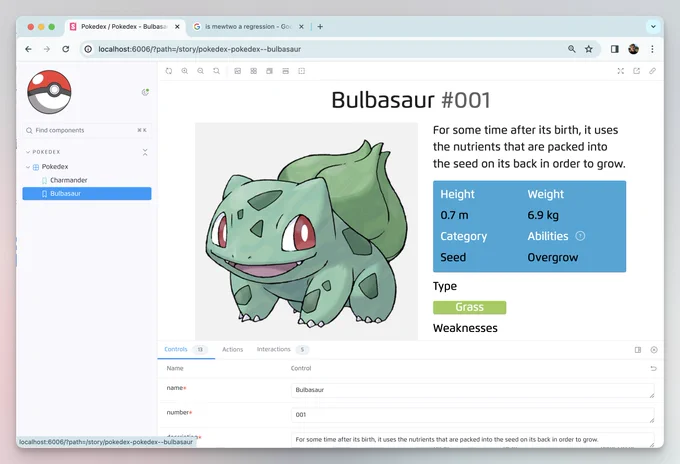Click the '6.9 kg' weight value
Viewport: 680px width, 464px height.
[543, 215]
